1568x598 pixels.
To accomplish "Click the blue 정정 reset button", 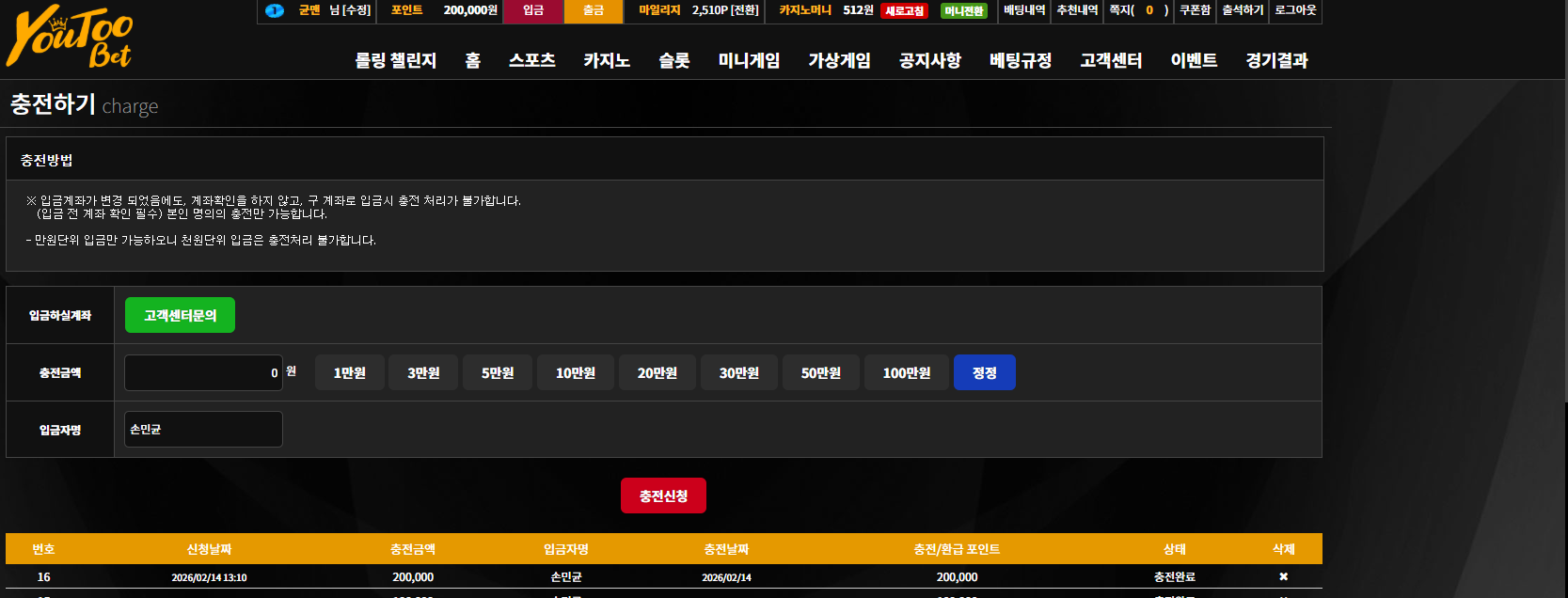I will pyautogui.click(x=985, y=372).
